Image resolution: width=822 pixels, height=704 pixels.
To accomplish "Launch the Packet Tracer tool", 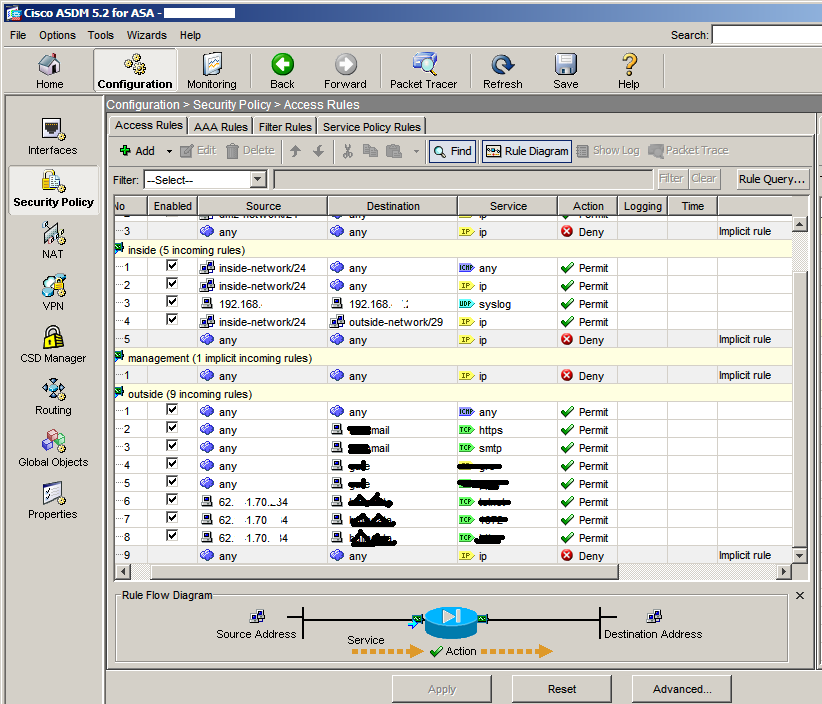I will point(423,71).
